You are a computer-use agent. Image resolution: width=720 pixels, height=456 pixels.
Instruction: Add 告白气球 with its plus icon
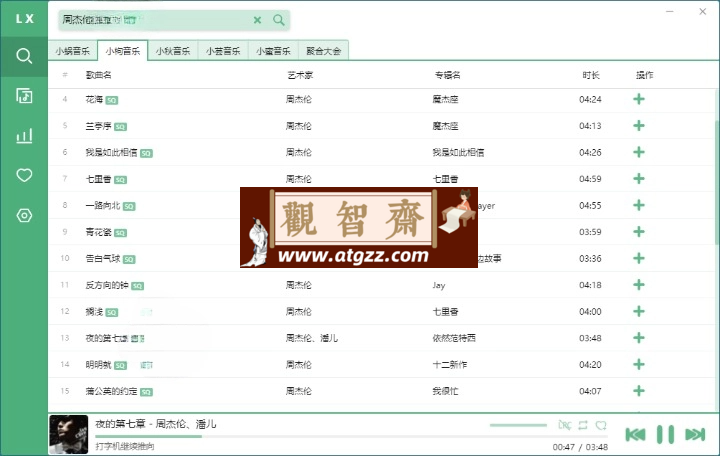point(639,259)
